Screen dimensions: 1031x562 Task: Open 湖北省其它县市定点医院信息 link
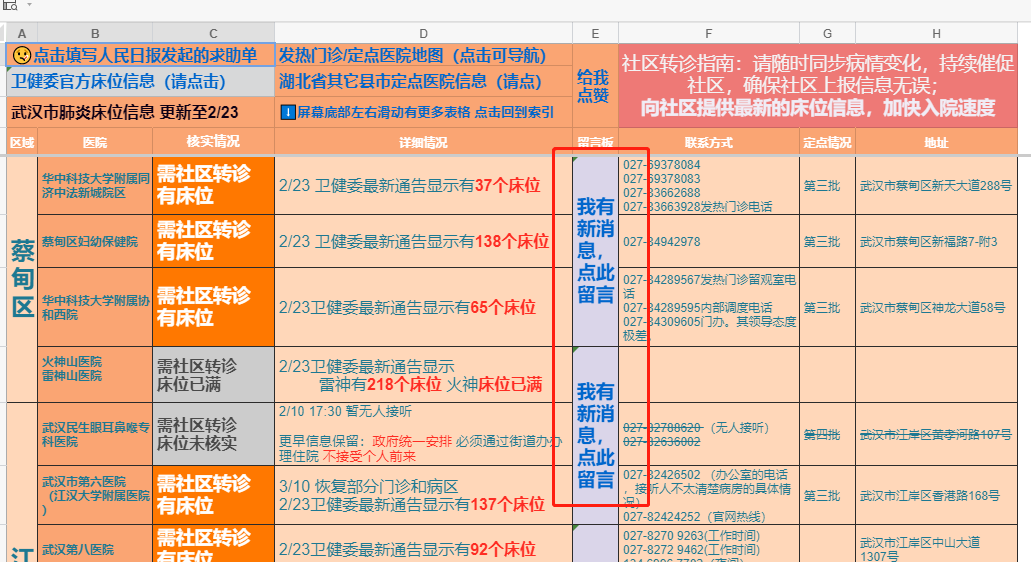[423, 82]
